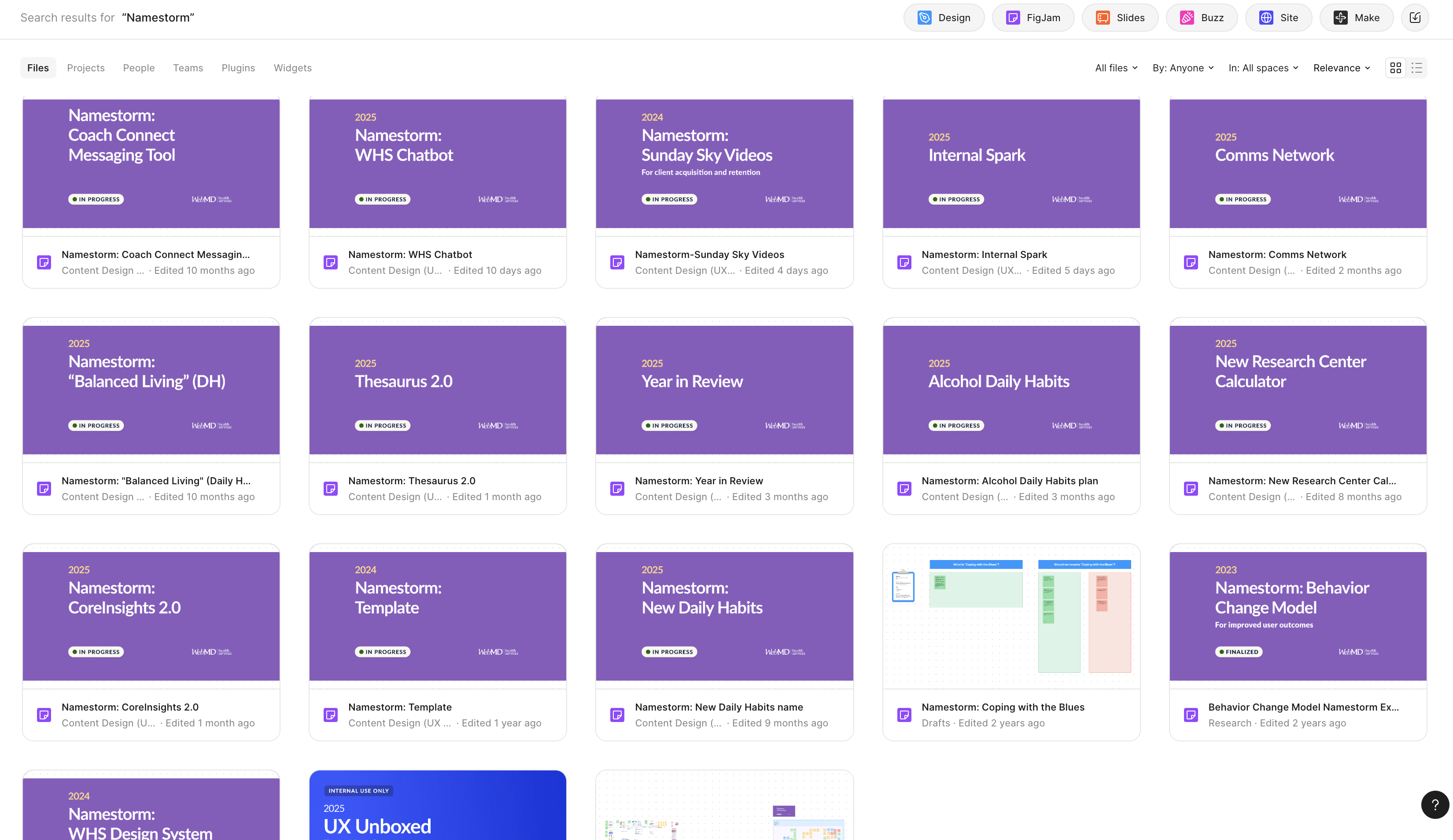The height and width of the screenshot is (840, 1453).
Task: Switch to the Files tab
Action: (38, 68)
